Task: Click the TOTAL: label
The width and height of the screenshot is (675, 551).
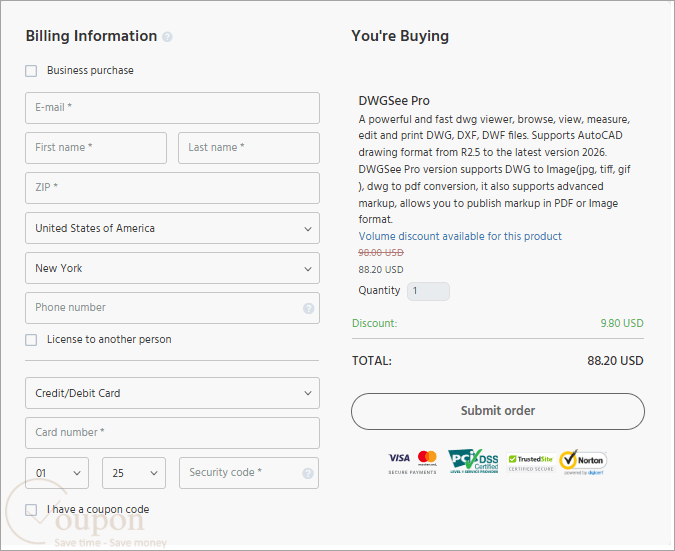Action: point(372,361)
